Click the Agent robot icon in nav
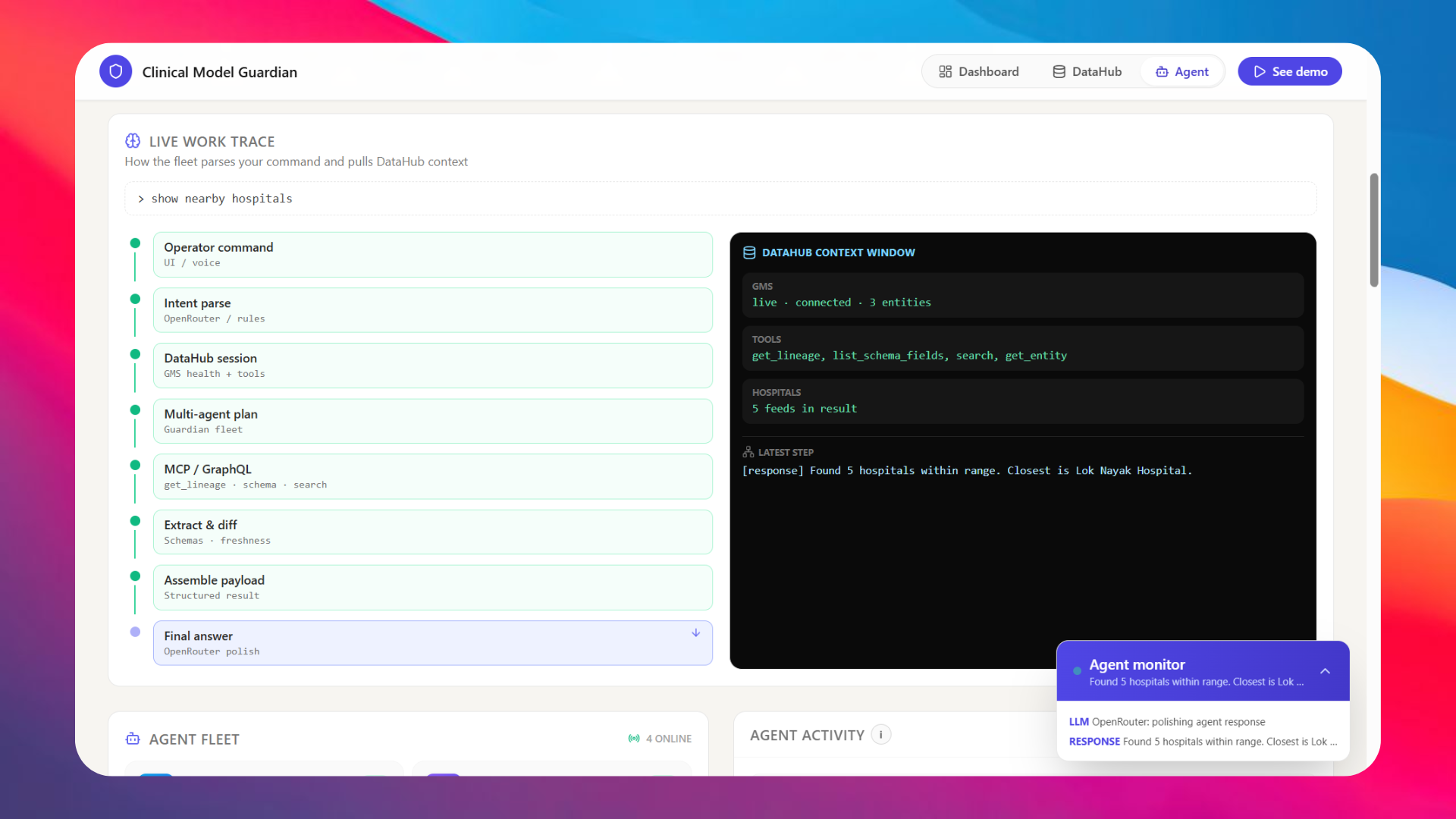1456x819 pixels. (x=1162, y=71)
